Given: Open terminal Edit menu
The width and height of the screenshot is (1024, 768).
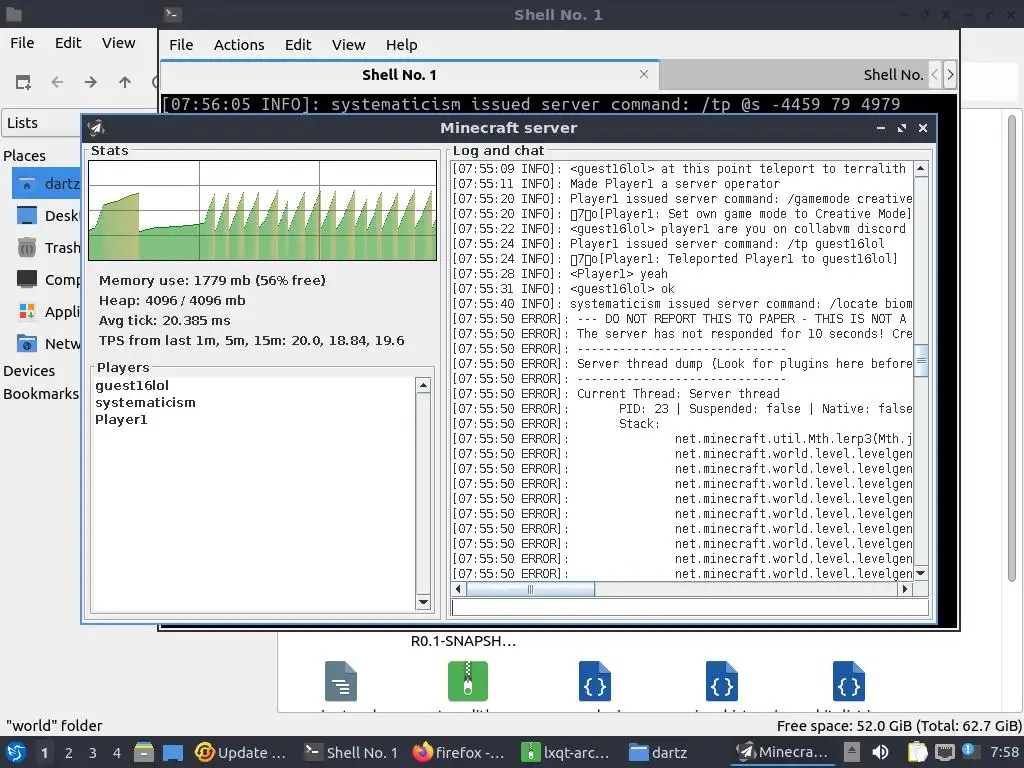Looking at the screenshot, I should point(298,44).
